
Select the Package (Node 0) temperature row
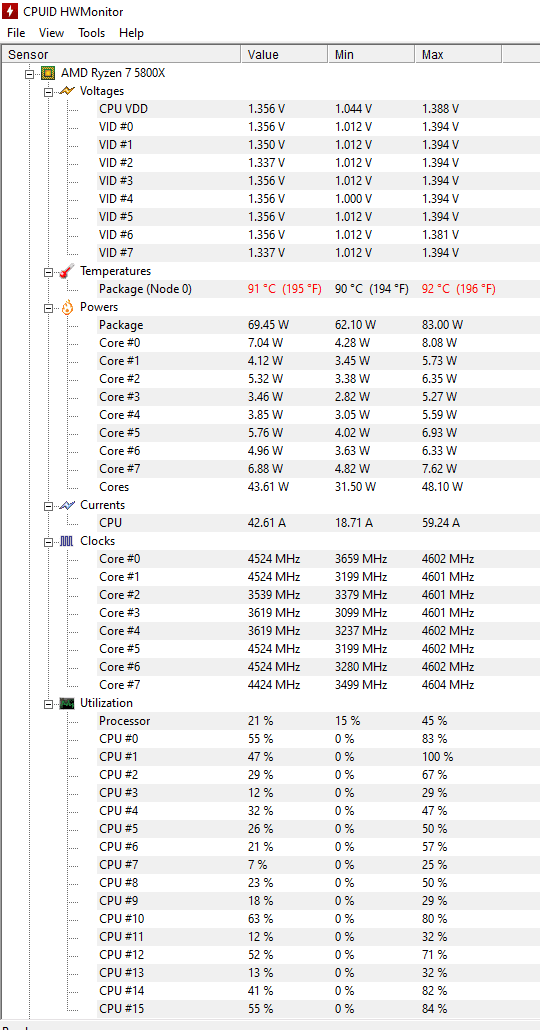click(318, 288)
